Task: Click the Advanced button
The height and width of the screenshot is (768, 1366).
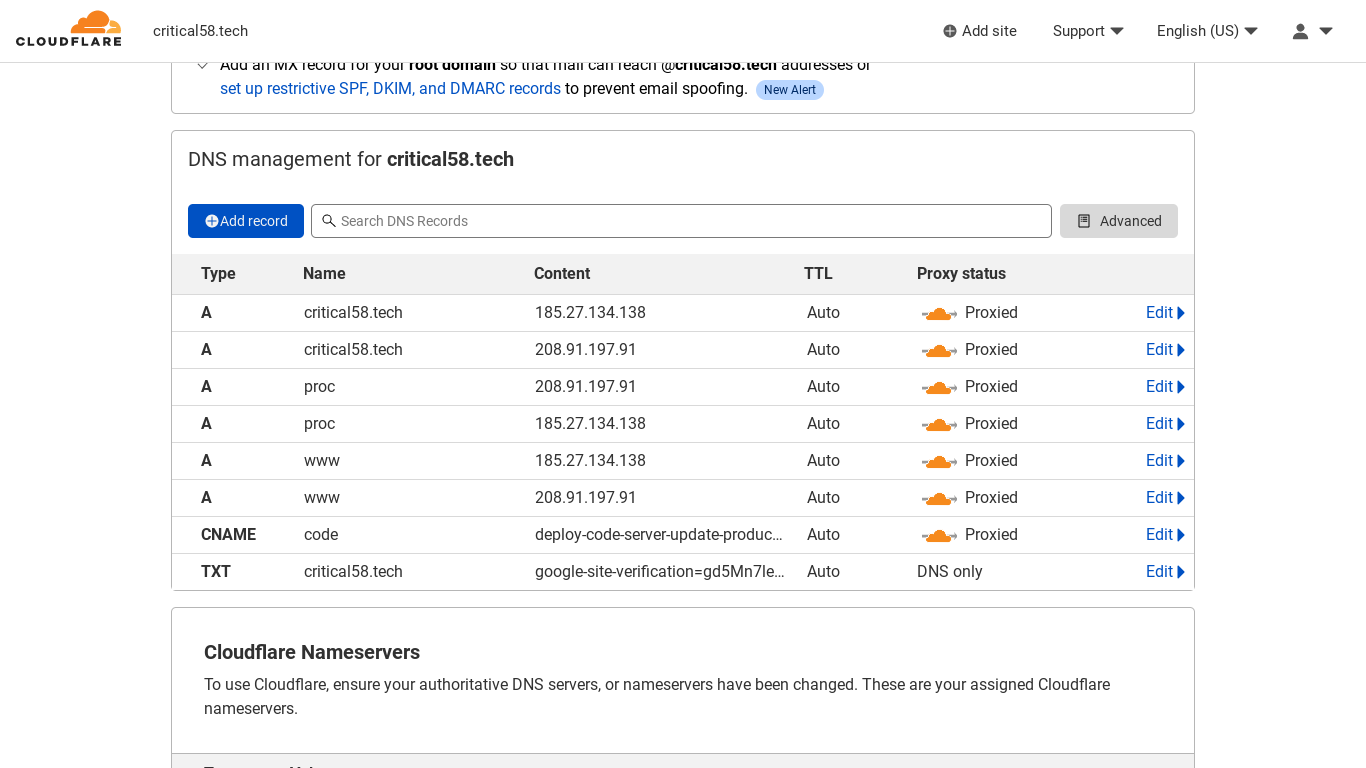Action: [1119, 221]
